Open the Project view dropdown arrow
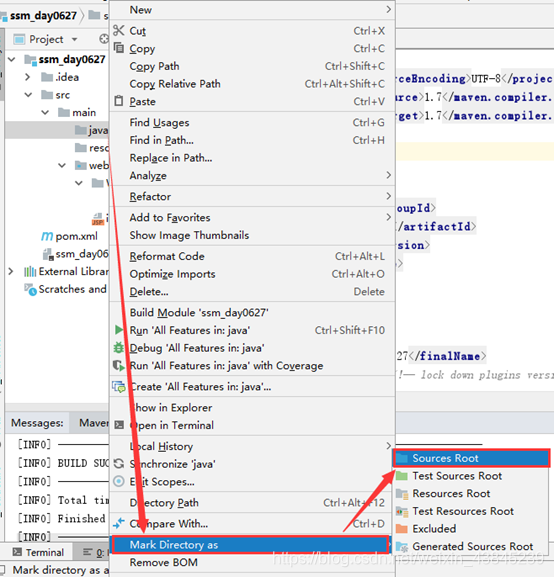554x577 pixels. 74,39
